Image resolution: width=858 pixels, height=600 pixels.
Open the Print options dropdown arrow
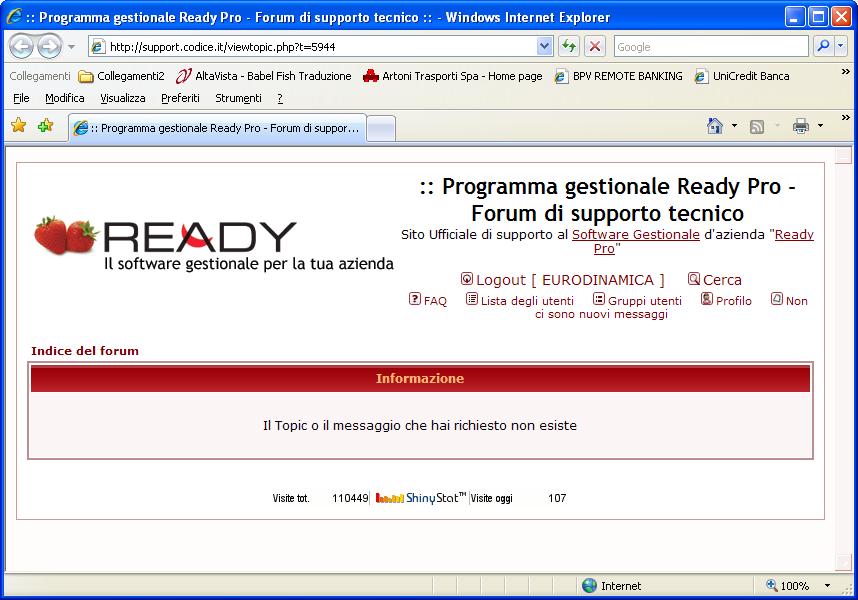pos(820,126)
